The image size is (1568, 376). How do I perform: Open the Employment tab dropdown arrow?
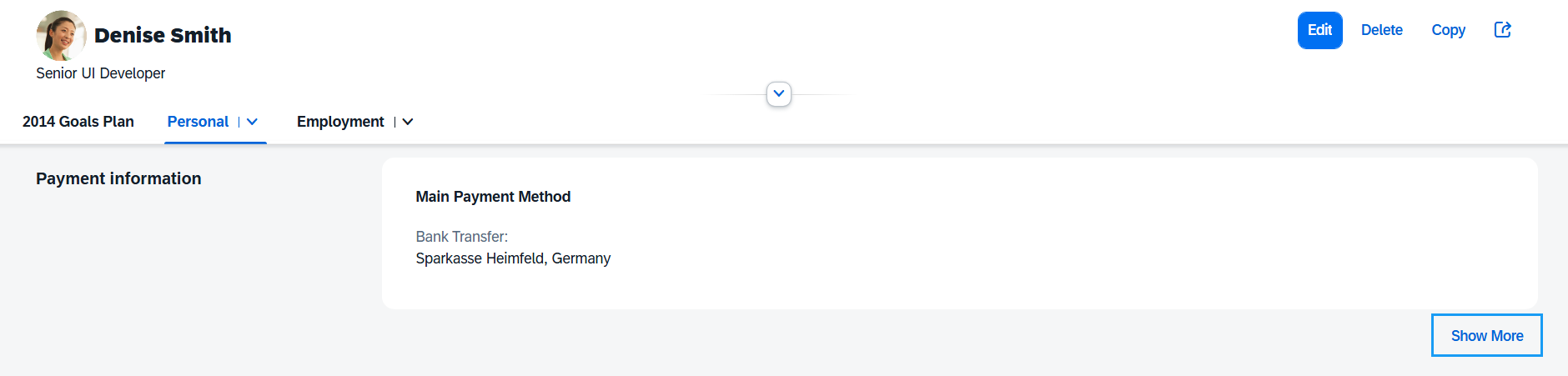[408, 122]
